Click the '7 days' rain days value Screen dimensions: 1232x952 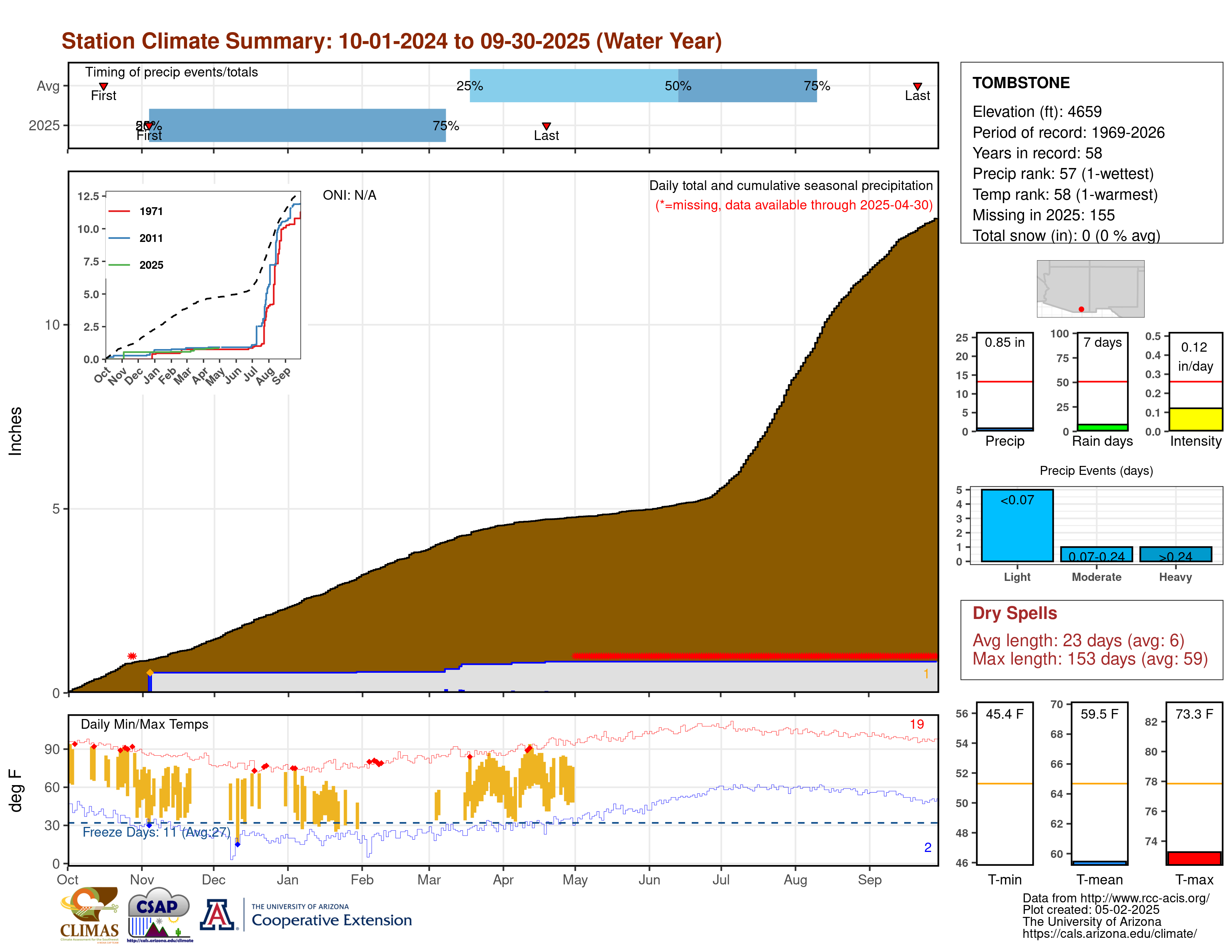pyautogui.click(x=1102, y=342)
